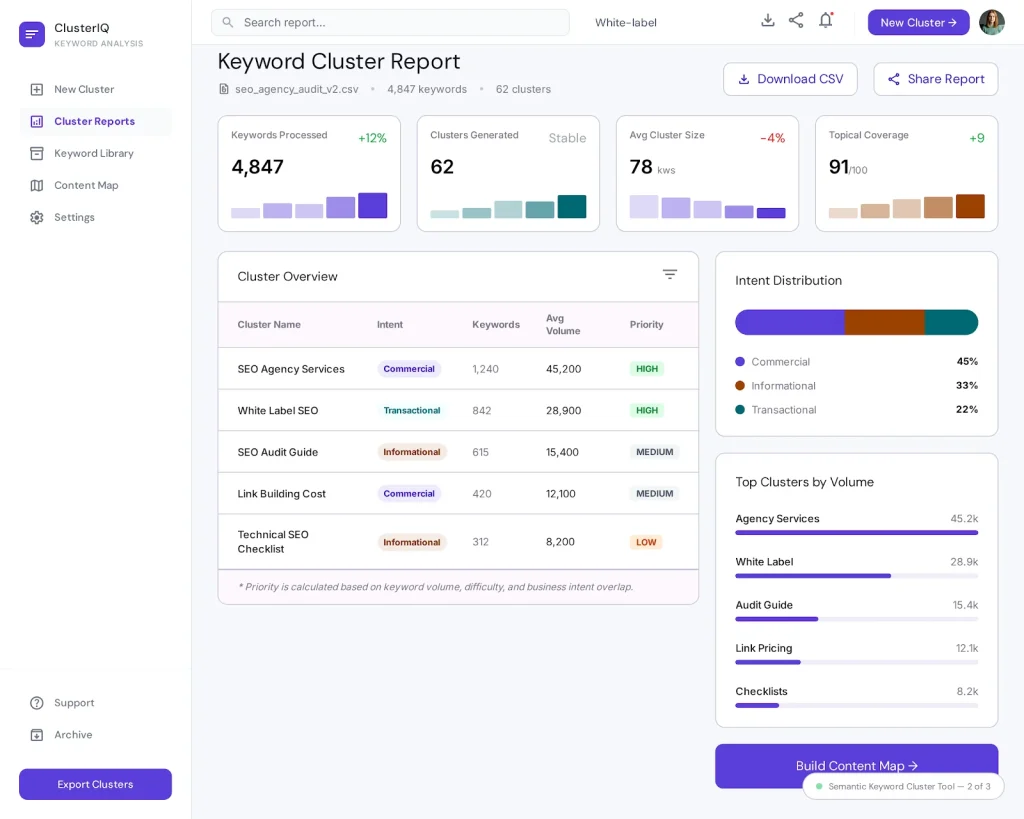Sort by Avg Volume column header

point(563,325)
